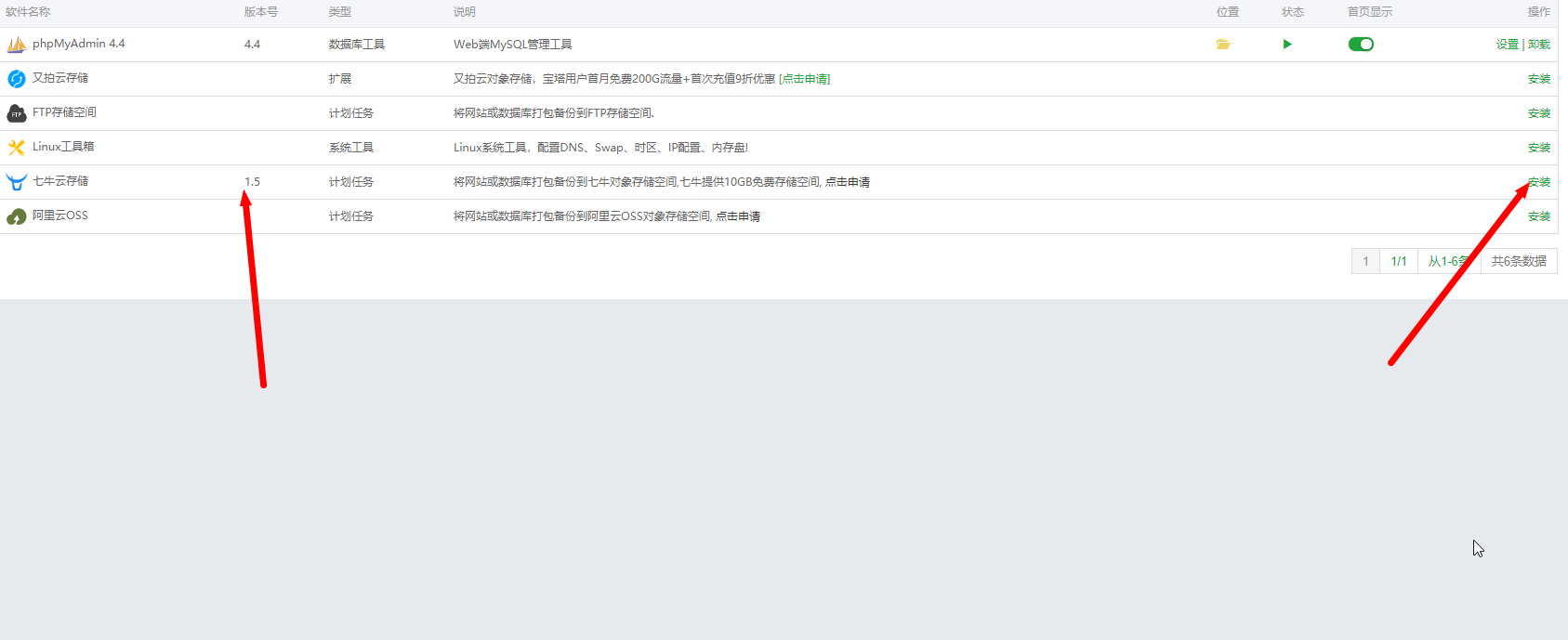Click the 软件名称 column header
The height and width of the screenshot is (640, 1568).
tap(28, 12)
